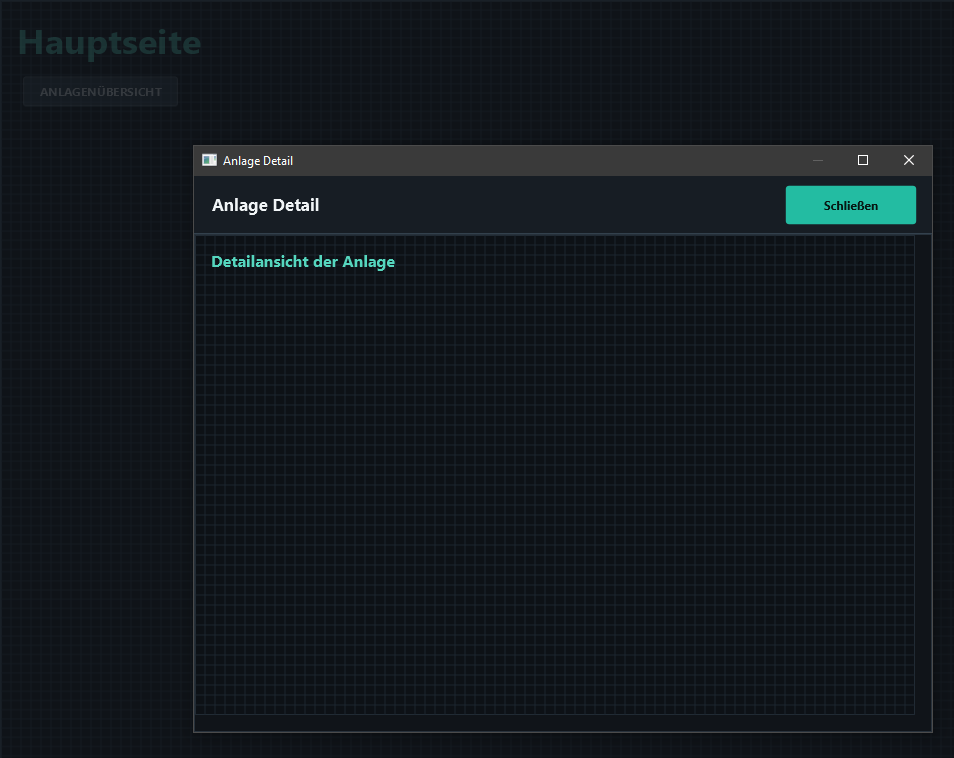Select the 'Detailansicht der Anlage' text
This screenshot has width=954, height=758.
coord(303,262)
